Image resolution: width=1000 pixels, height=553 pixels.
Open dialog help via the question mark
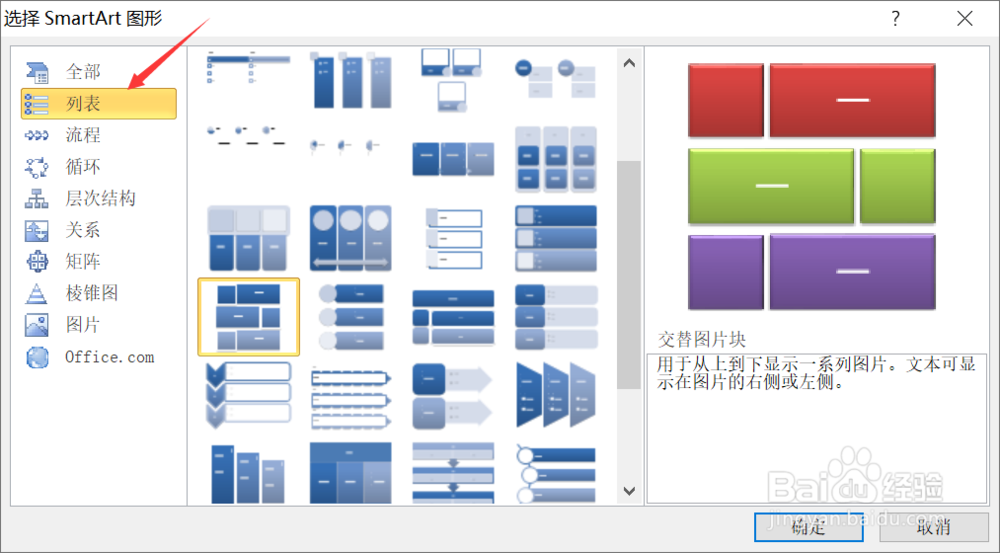coord(895,18)
